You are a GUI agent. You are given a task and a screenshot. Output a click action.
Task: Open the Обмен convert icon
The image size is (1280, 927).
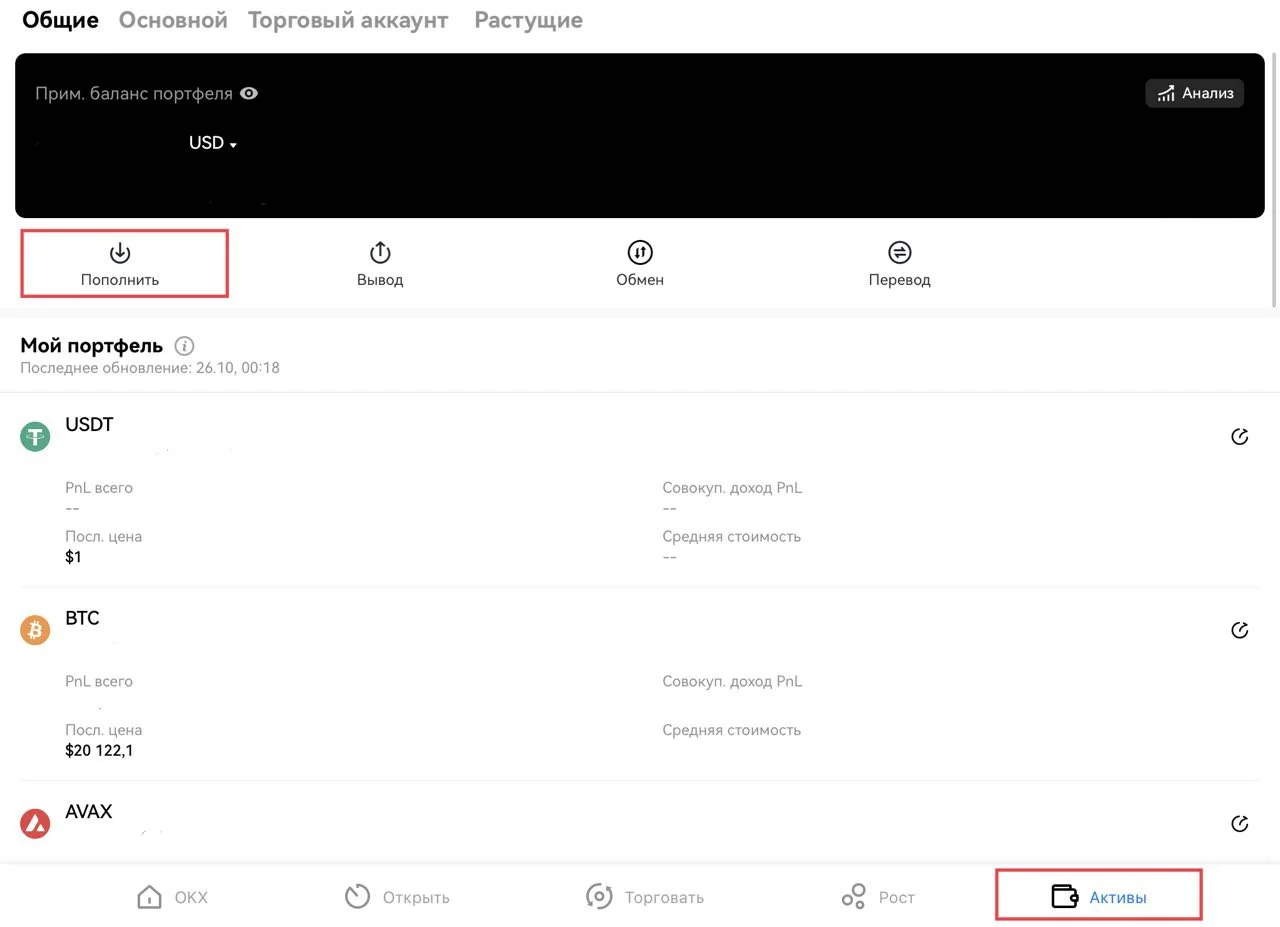pyautogui.click(x=640, y=253)
